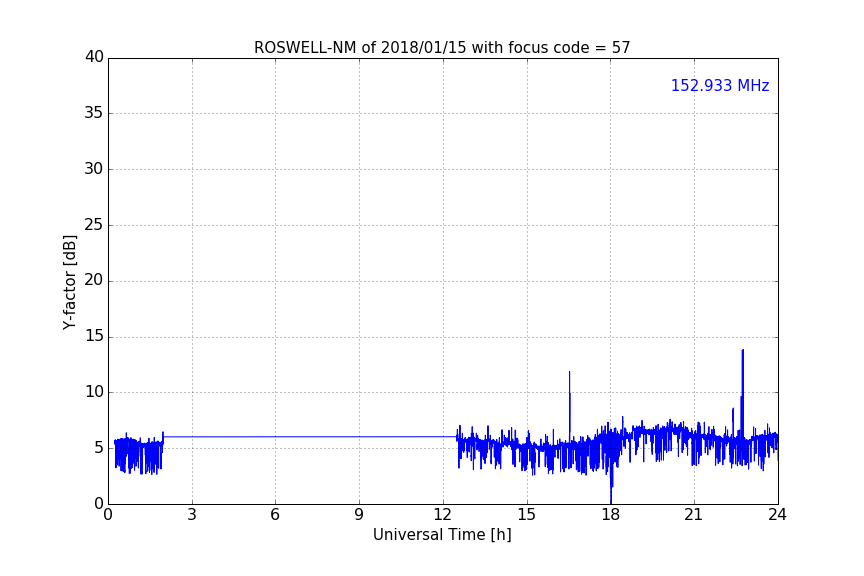Click the x-axis tick label 9
Screen dimensions: 864x576
(359, 515)
